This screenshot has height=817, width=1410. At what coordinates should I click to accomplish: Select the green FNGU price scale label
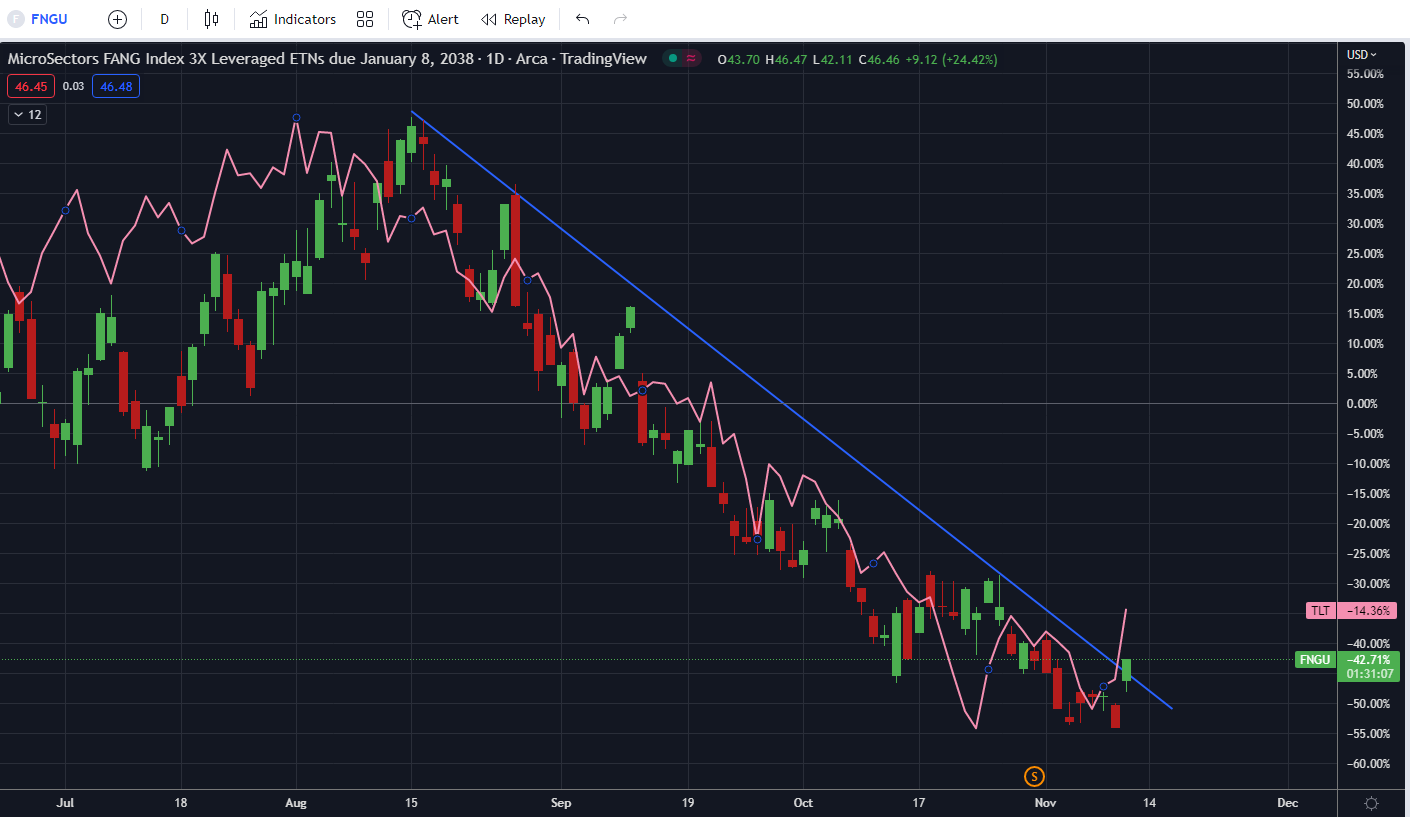[1315, 659]
